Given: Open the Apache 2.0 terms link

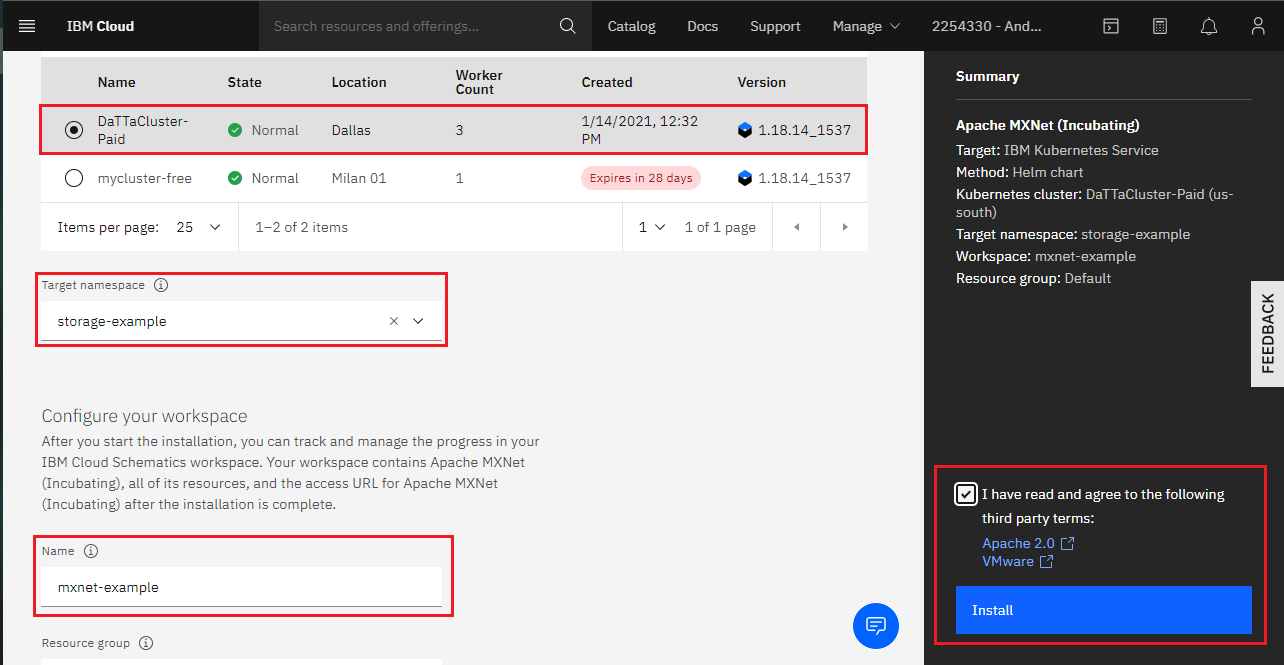Looking at the screenshot, I should pyautogui.click(x=1018, y=543).
